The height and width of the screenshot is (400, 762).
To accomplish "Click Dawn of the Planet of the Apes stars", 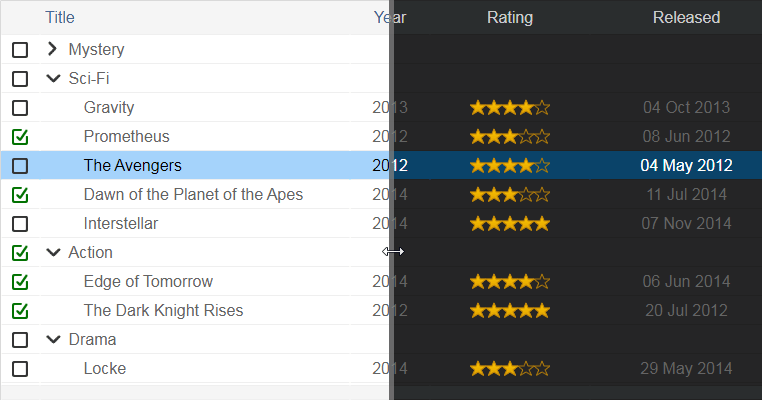I will 510,194.
